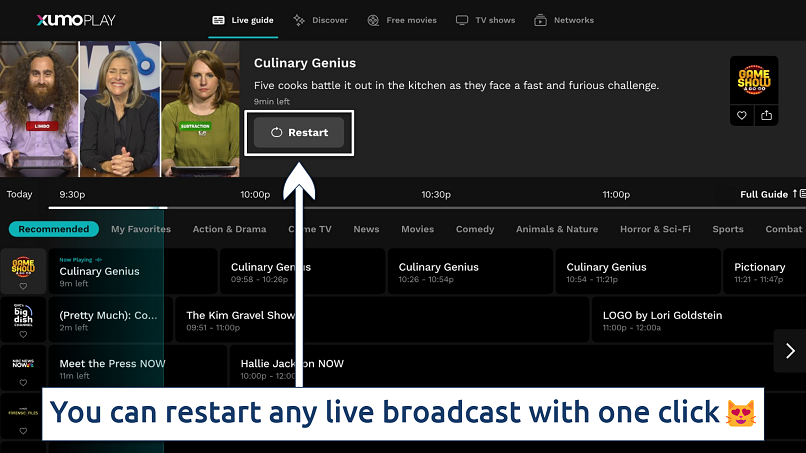
Task: Click the 10:30p time marker
Action: click(436, 194)
